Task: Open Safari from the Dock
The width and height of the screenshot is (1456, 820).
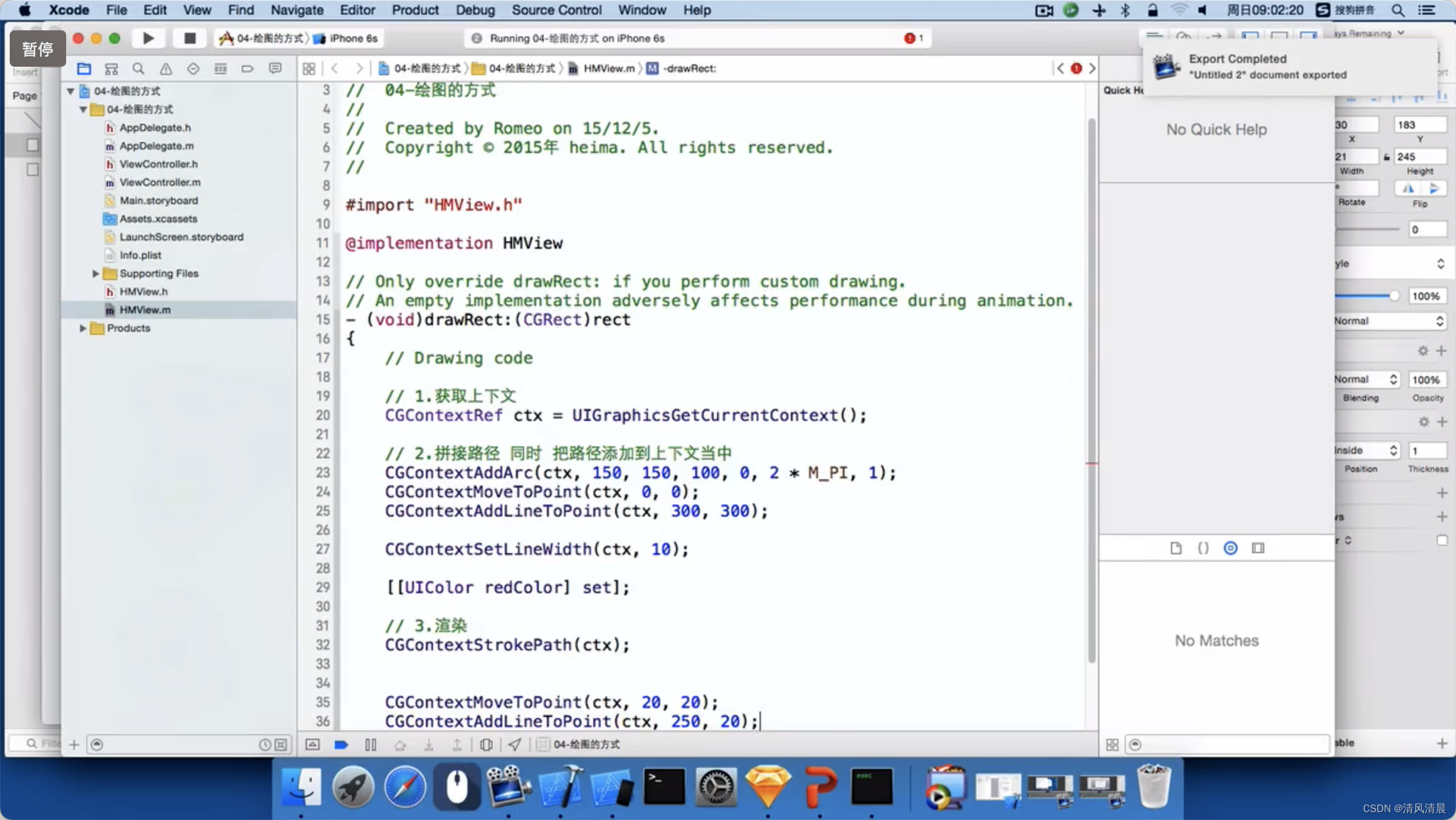Action: click(405, 787)
